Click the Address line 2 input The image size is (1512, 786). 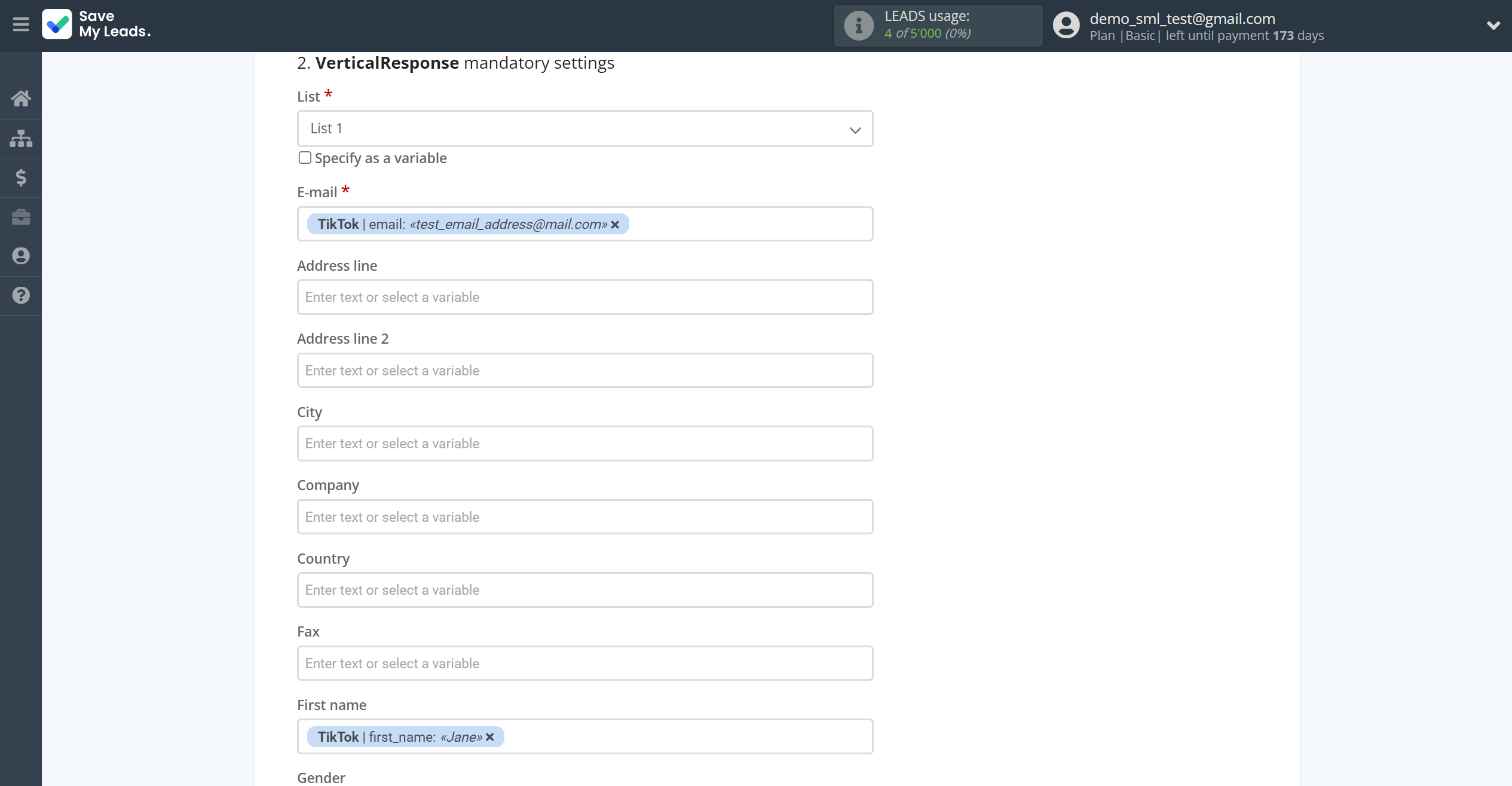click(x=585, y=371)
